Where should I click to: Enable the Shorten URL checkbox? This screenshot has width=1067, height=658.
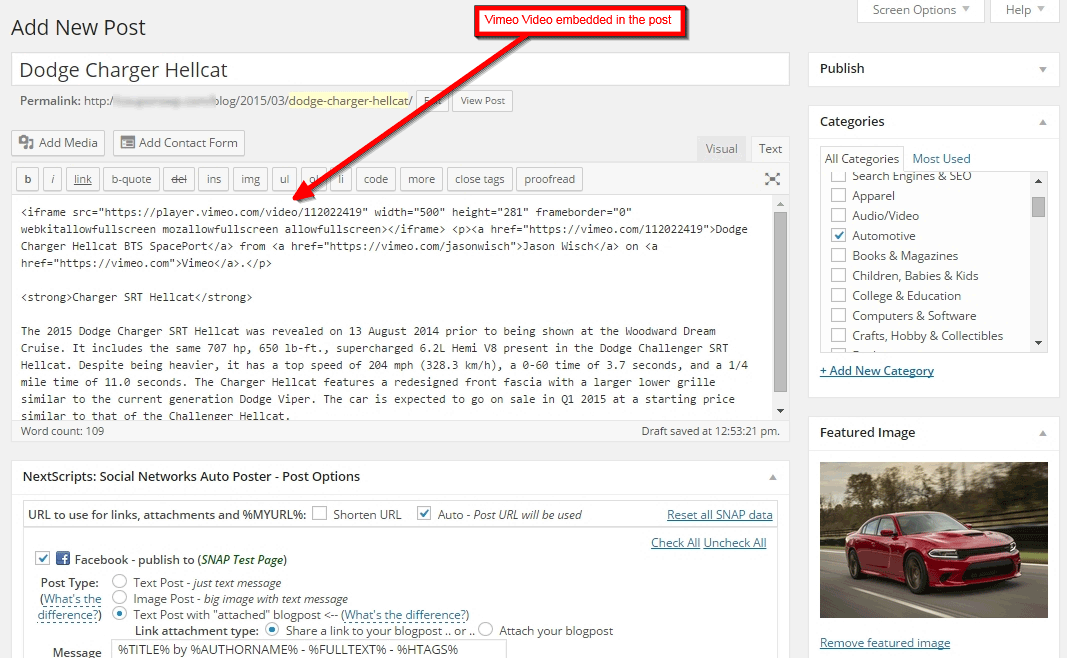point(319,514)
